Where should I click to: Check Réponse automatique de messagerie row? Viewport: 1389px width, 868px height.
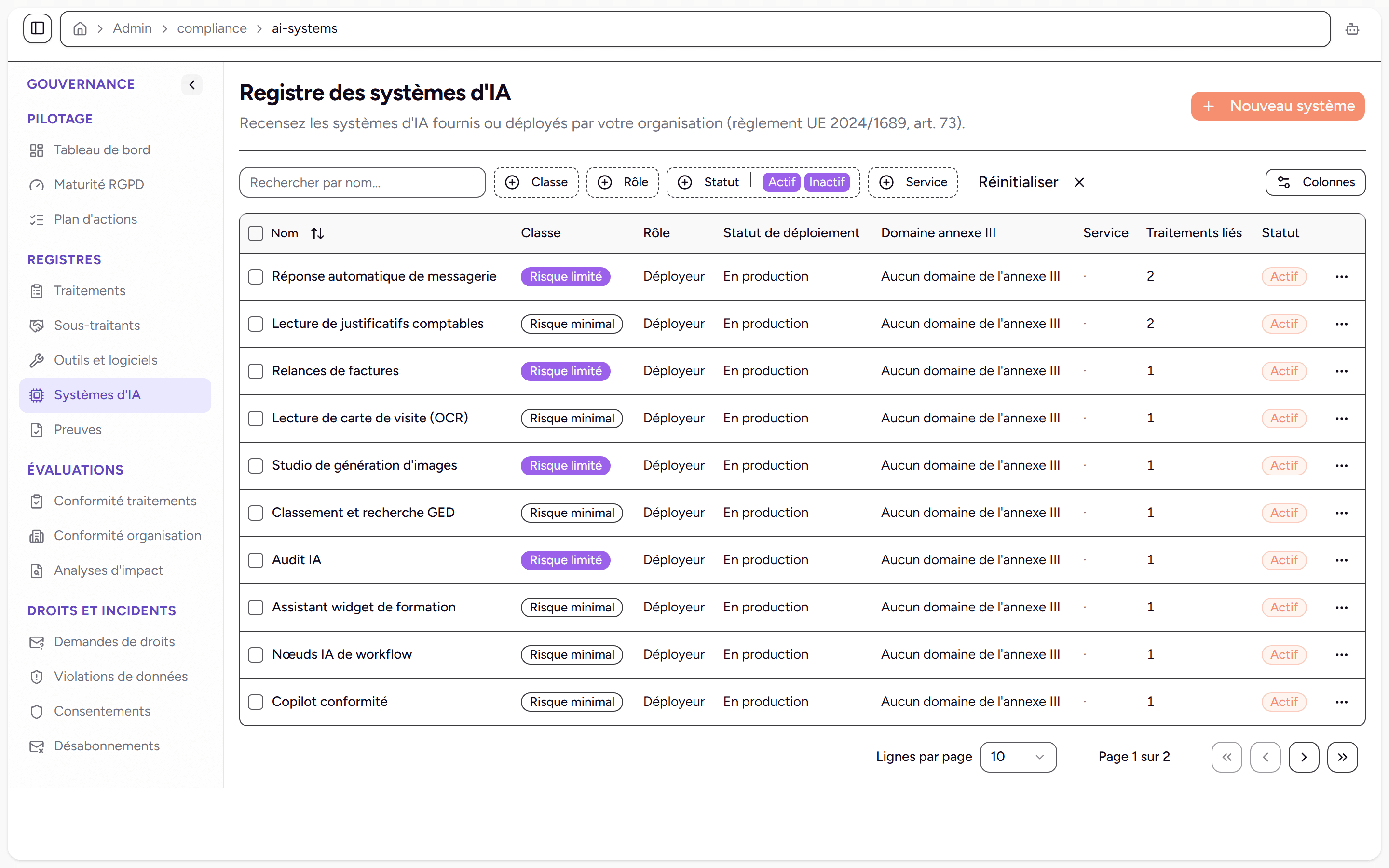click(x=256, y=277)
